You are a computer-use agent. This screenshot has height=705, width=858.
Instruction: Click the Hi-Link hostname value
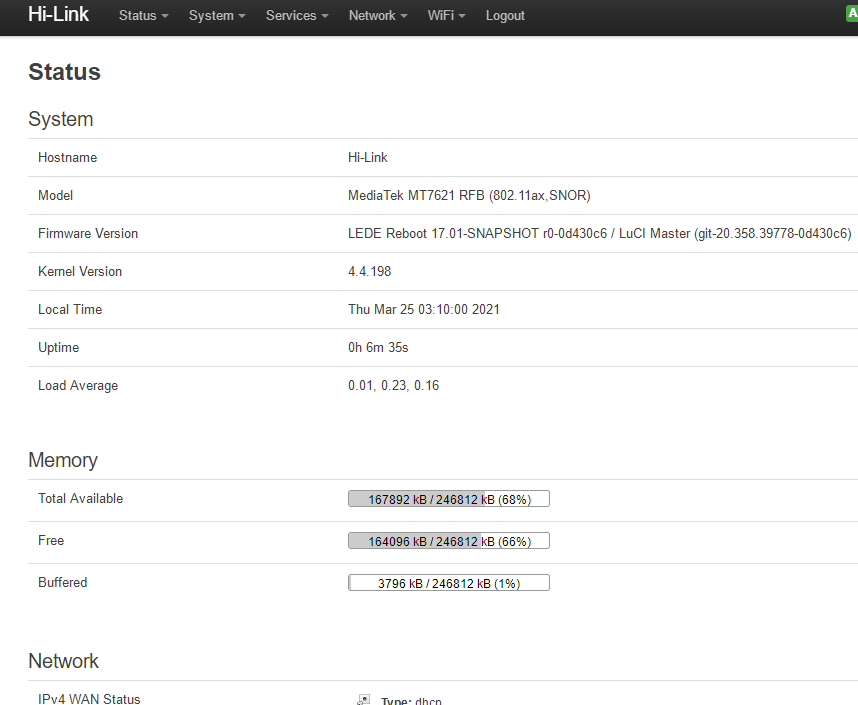tap(367, 158)
